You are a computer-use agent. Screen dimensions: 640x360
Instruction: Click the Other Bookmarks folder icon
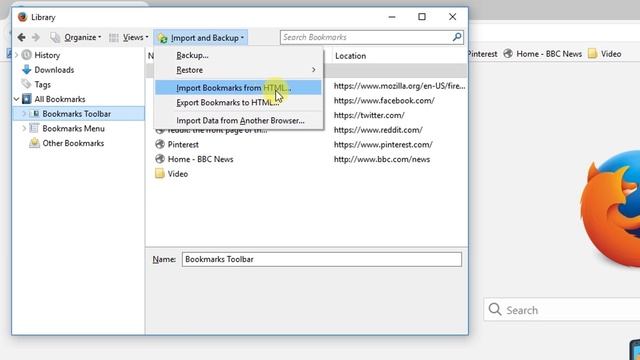coord(35,143)
